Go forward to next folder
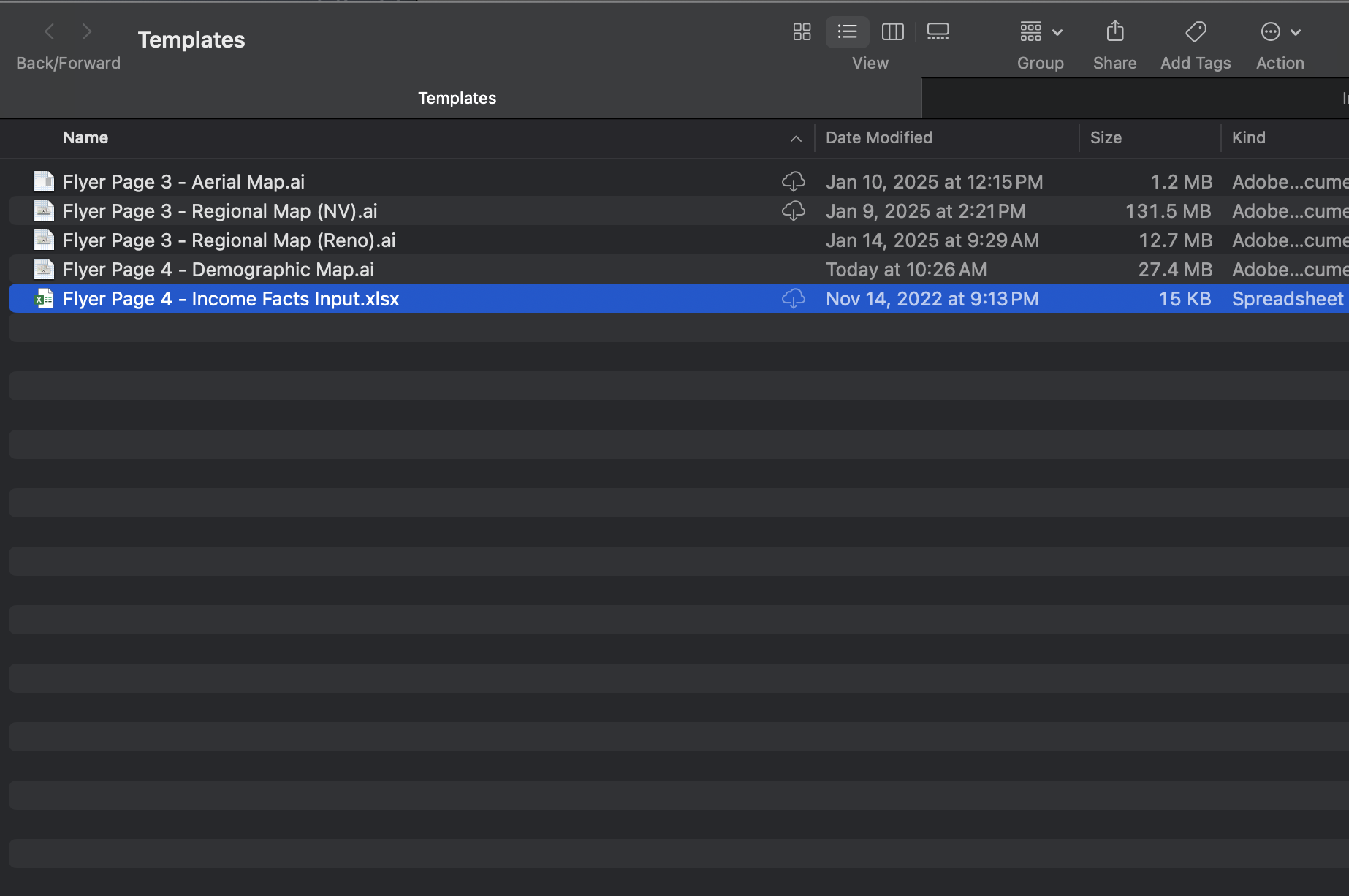1349x896 pixels. pos(87,31)
